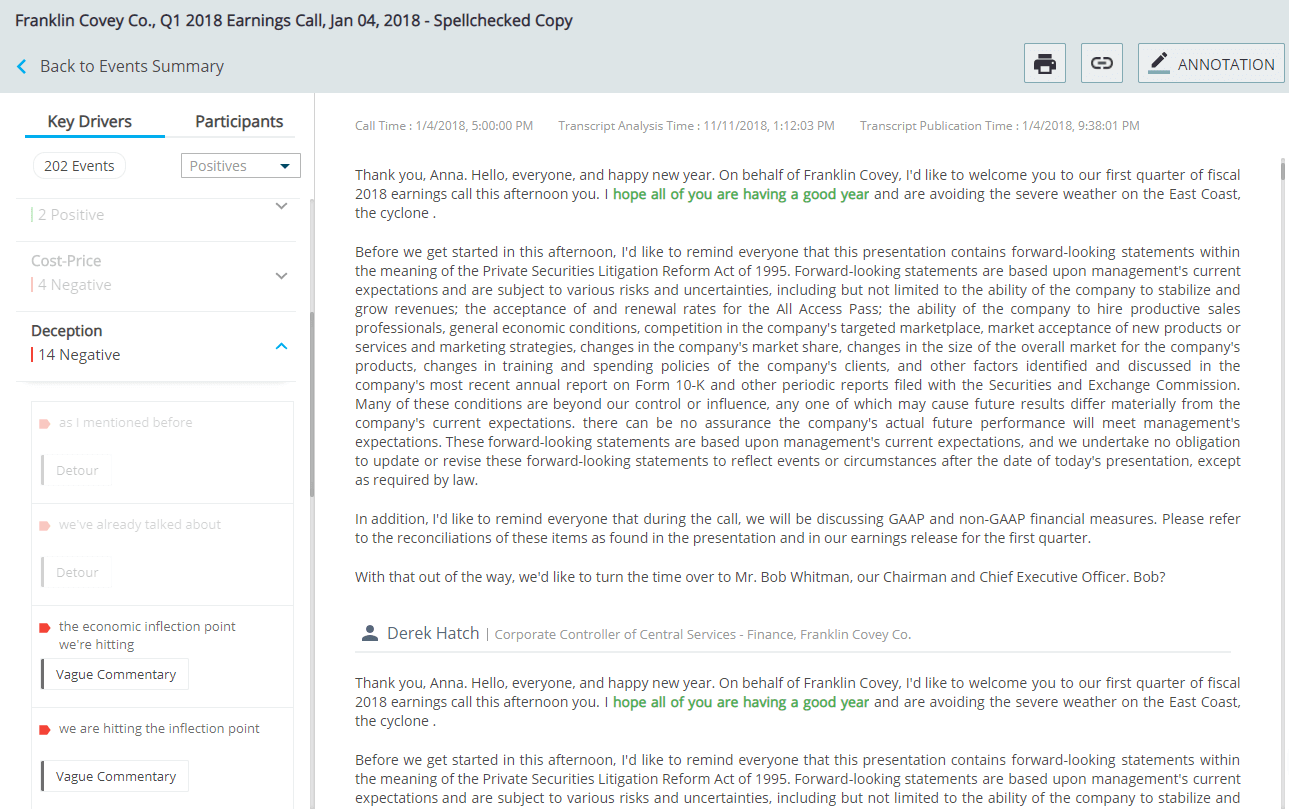Click the back arrow chevron icon
Viewport: 1289px width, 809px height.
[22, 67]
